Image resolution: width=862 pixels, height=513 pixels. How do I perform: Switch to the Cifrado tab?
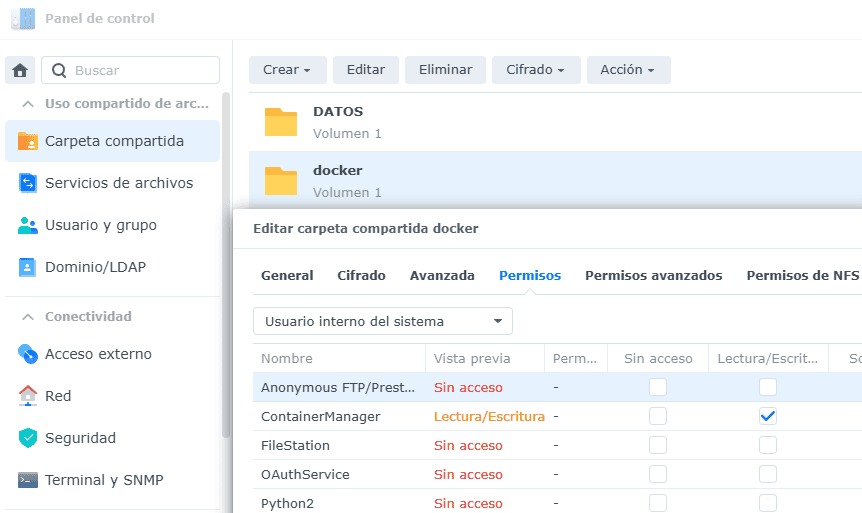[x=361, y=275]
